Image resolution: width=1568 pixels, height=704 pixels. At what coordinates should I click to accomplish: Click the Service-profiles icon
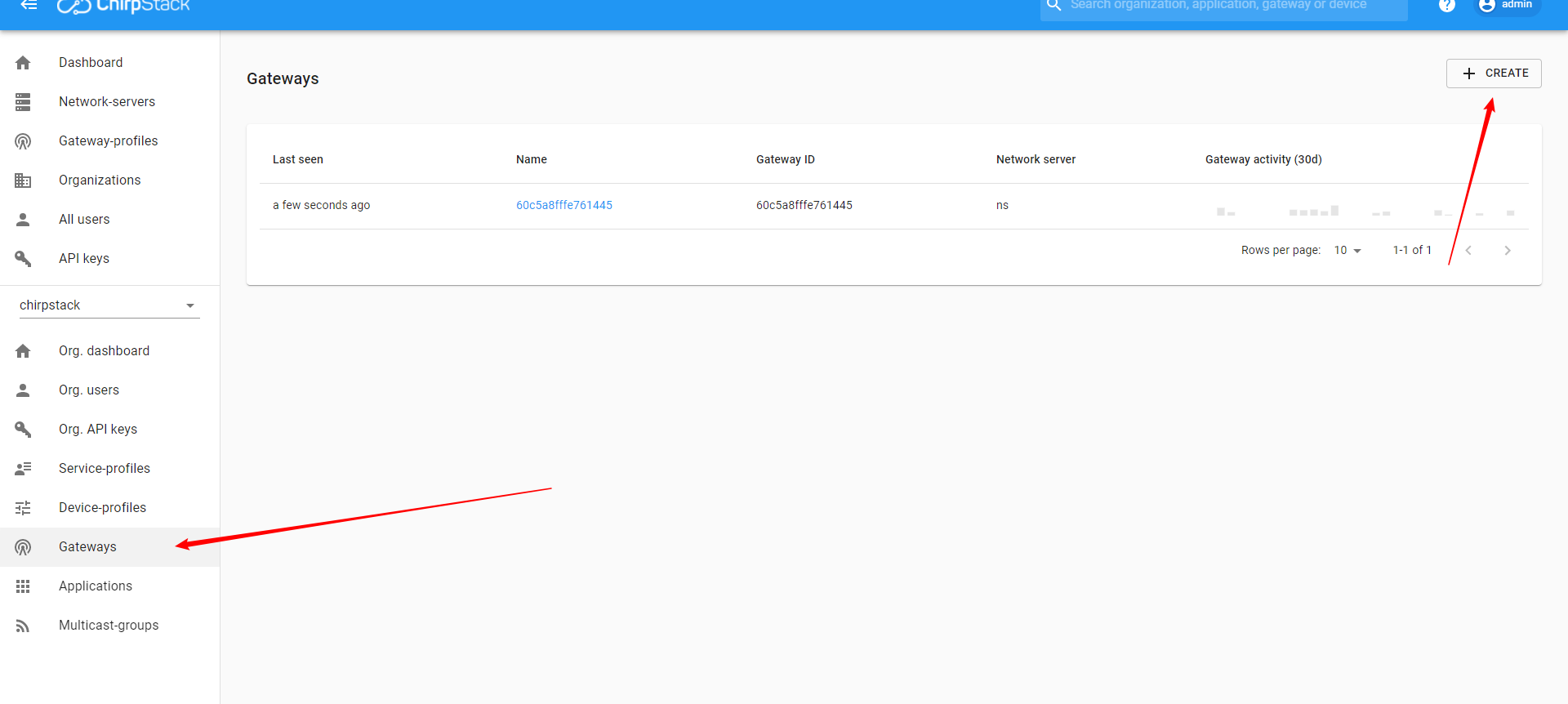pyautogui.click(x=23, y=469)
